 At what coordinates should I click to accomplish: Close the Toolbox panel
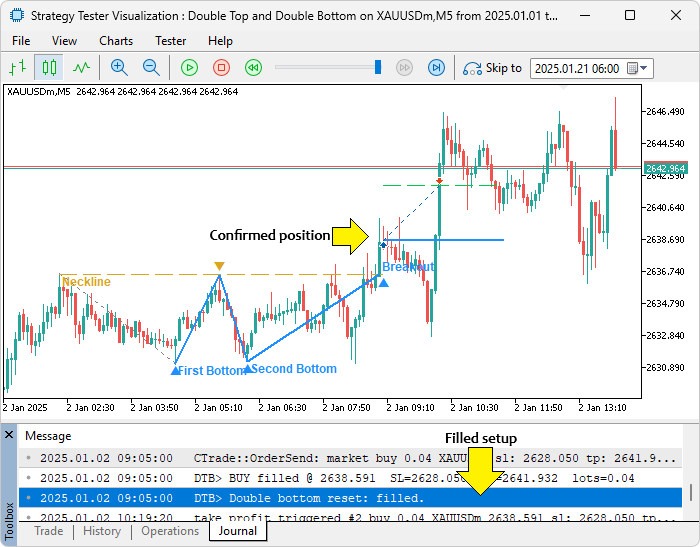pyautogui.click(x=9, y=434)
